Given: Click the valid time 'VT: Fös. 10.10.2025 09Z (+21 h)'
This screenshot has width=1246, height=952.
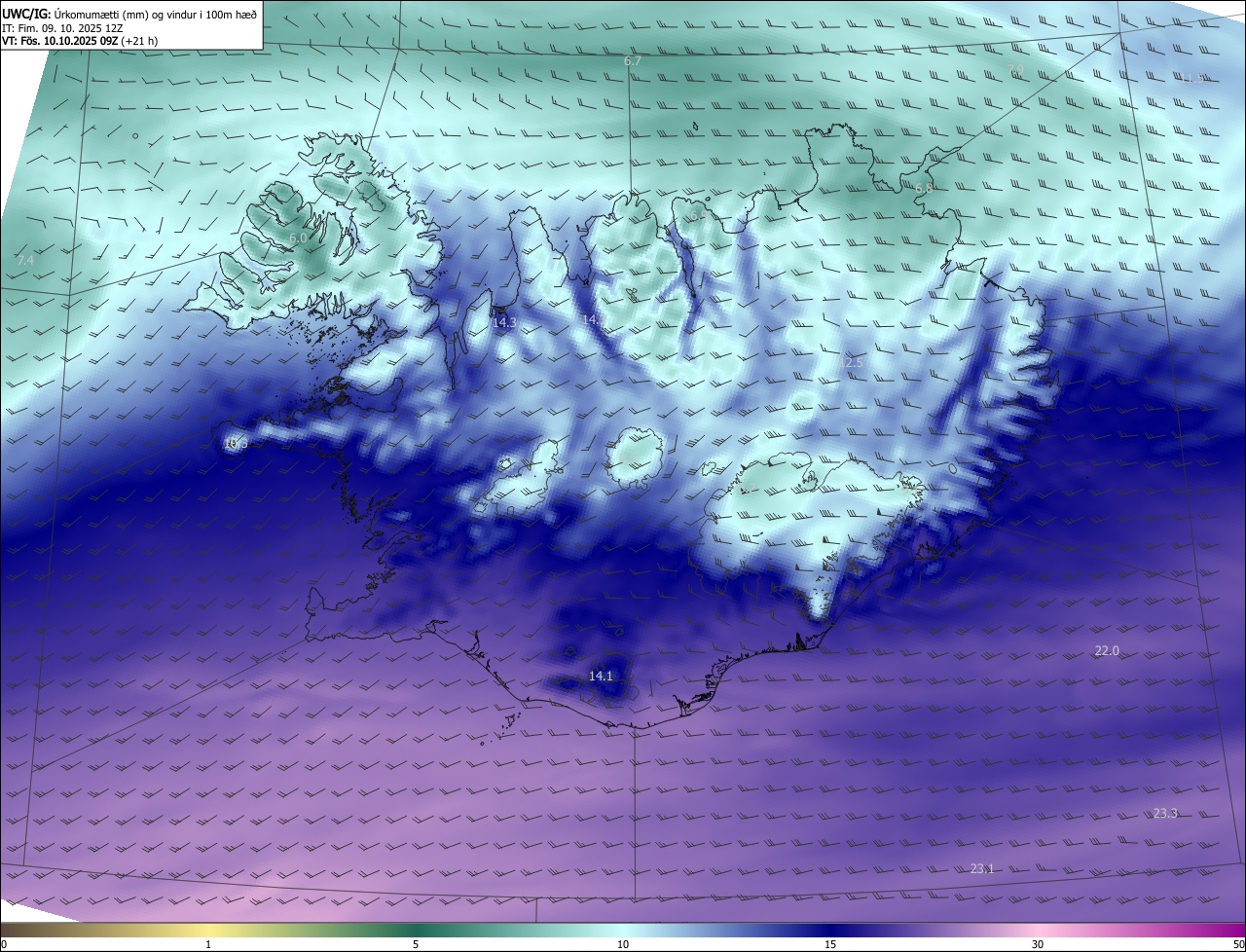Looking at the screenshot, I should pos(80,41).
